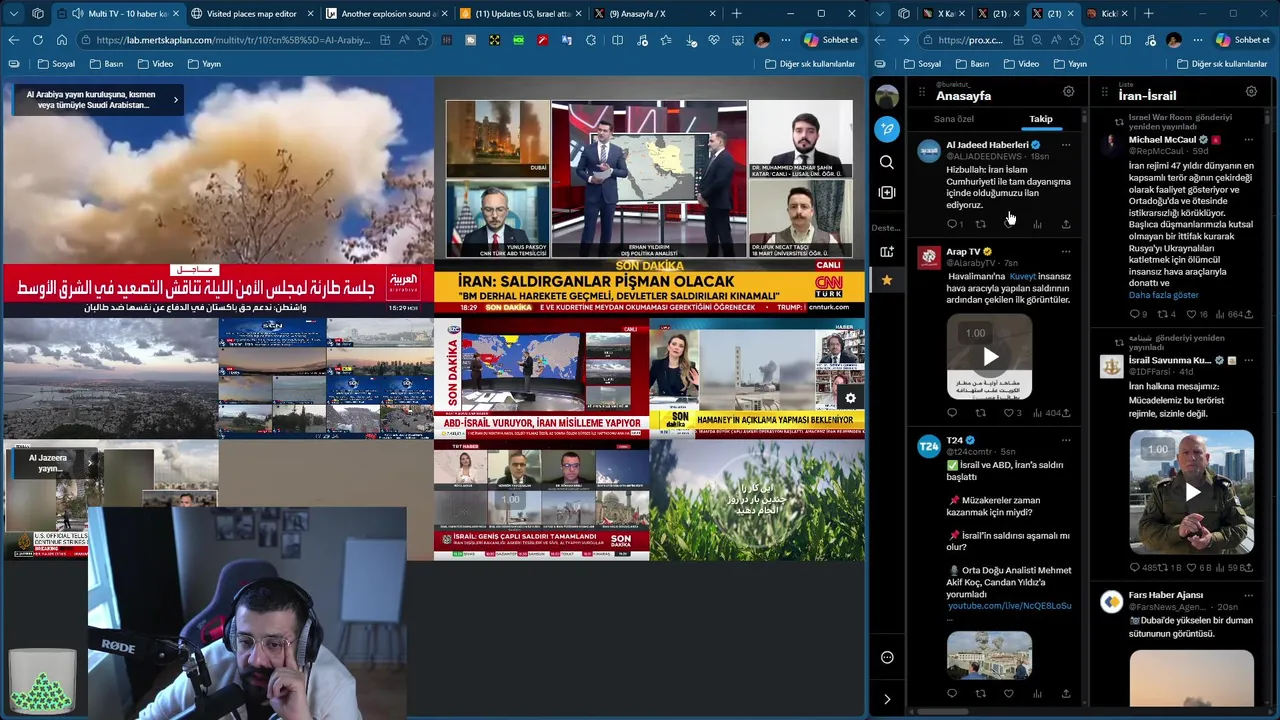
Task: Open Video bookmarks folder in right browser
Action: tap(1020, 64)
